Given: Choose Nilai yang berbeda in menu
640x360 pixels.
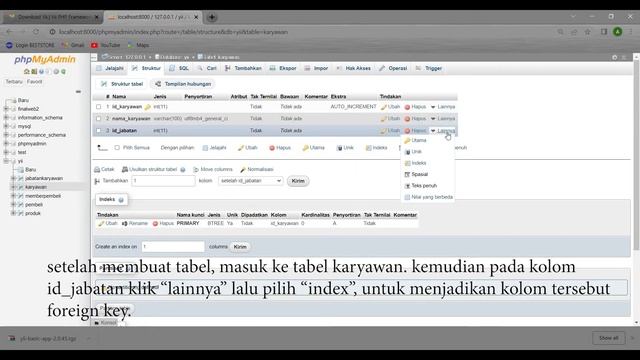Looking at the screenshot, I should [x=429, y=197].
